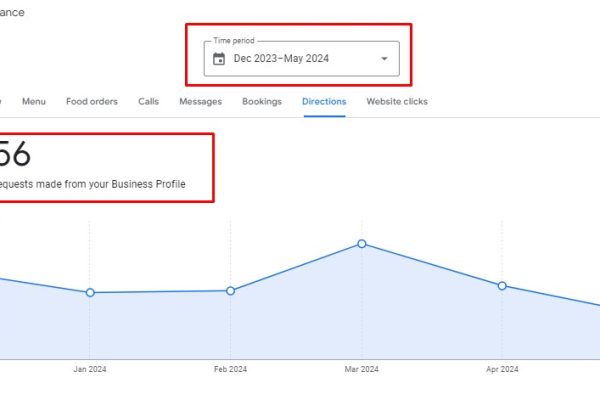Go to the Messages tab
The width and height of the screenshot is (600, 400).
pos(200,101)
